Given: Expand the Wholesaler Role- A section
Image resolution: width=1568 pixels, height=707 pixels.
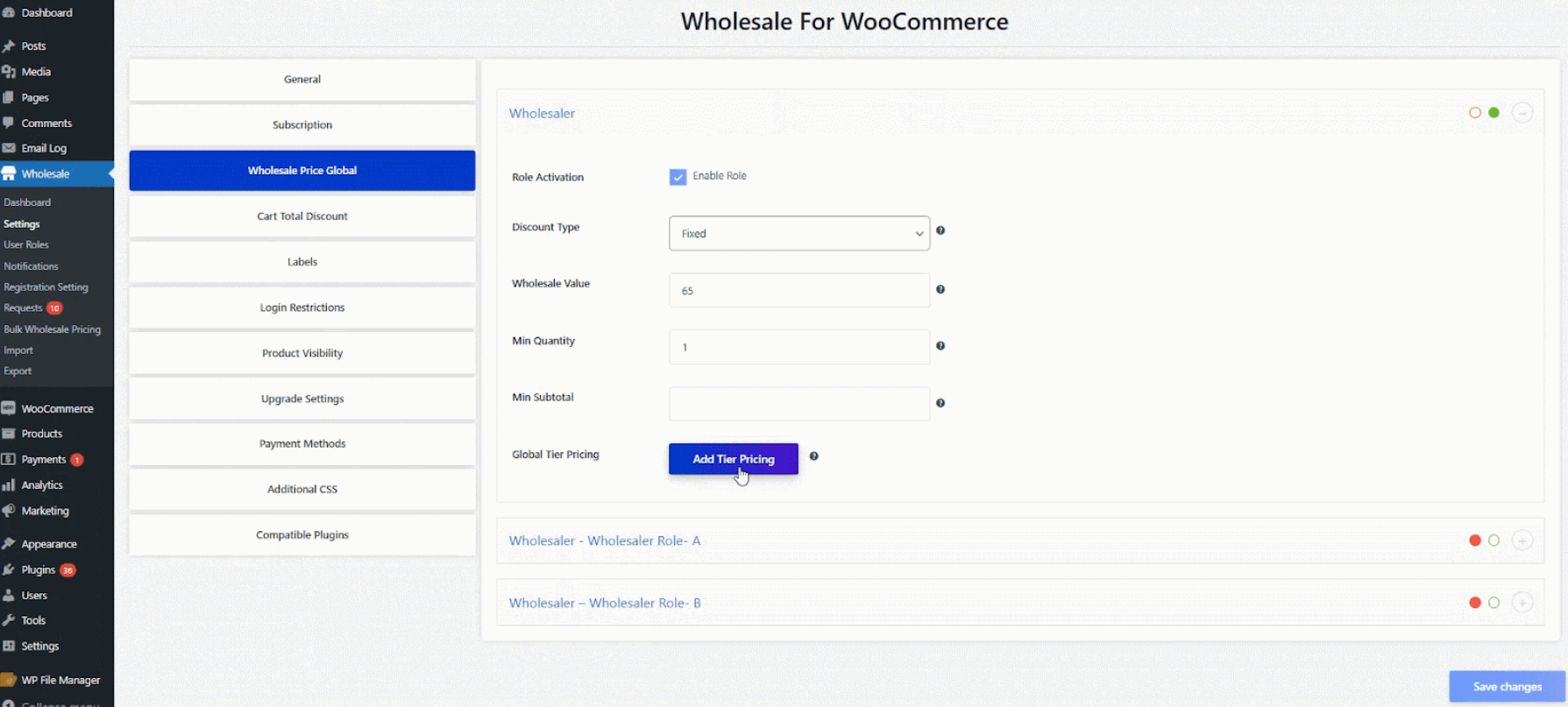Looking at the screenshot, I should 1522,541.
